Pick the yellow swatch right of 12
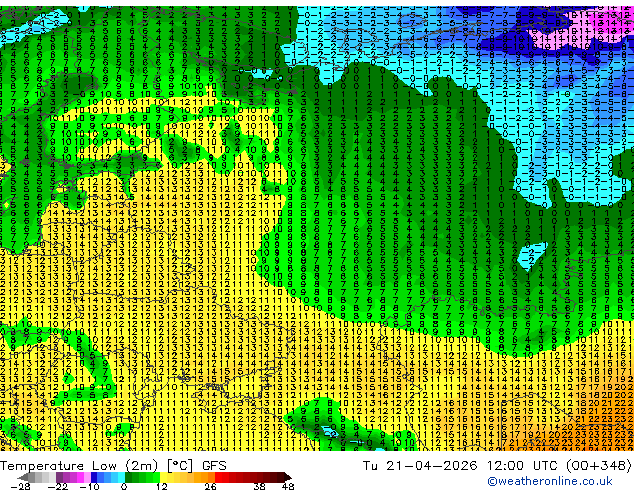Viewport: 634px width, 490px height. tap(163, 477)
